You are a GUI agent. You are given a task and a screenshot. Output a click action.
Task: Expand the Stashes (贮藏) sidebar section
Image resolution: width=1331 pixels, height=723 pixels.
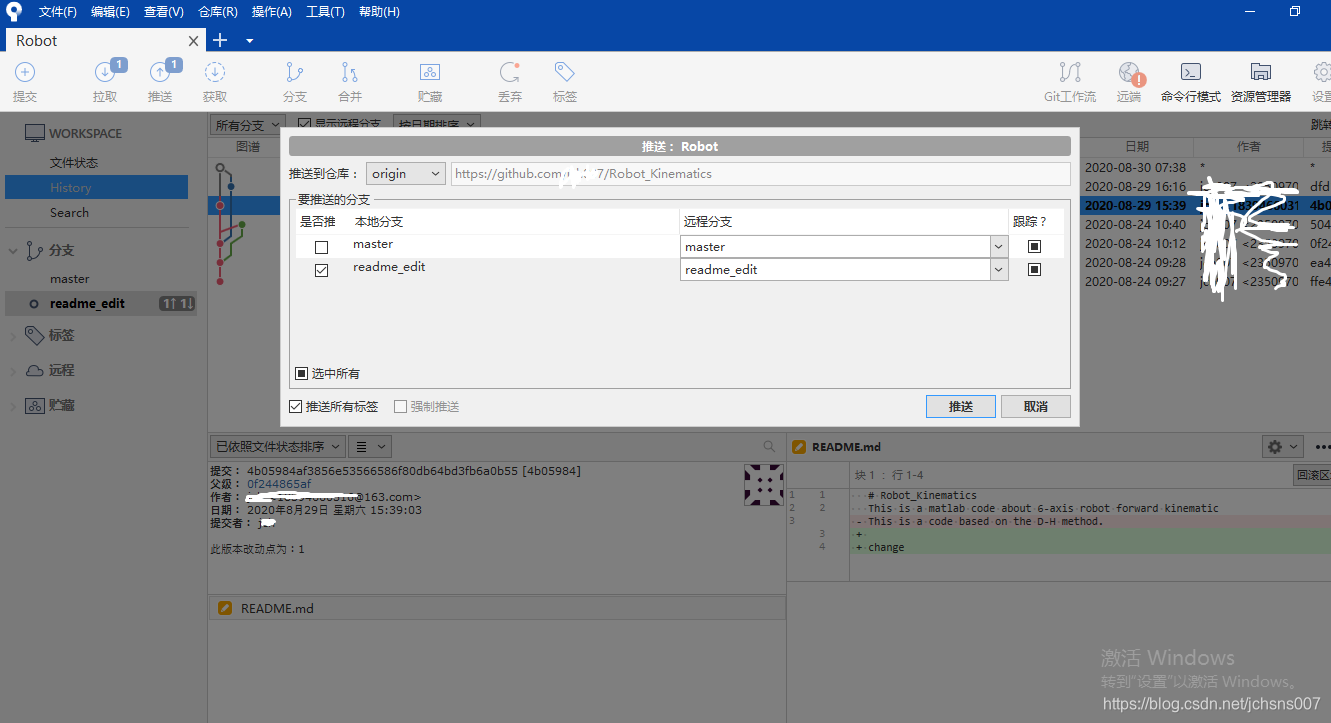coord(13,405)
